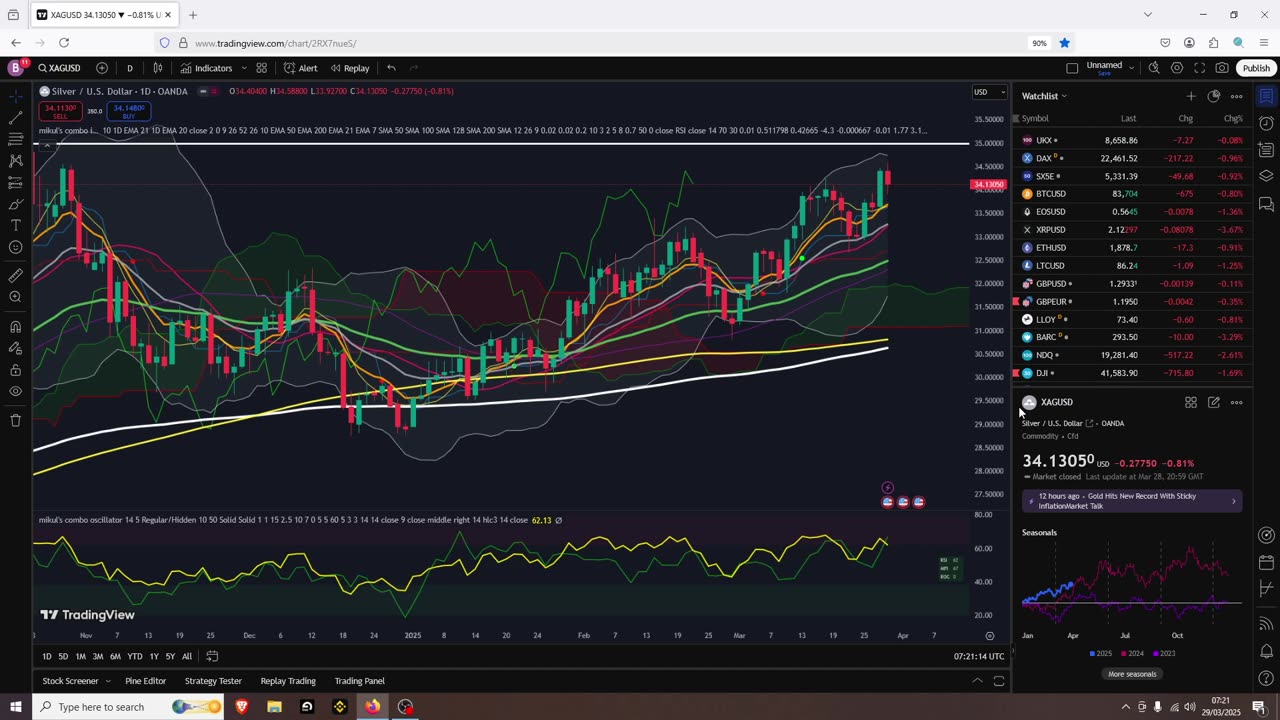This screenshot has width=1280, height=720.
Task: Open the watchlist more options menu
Action: [1236, 96]
